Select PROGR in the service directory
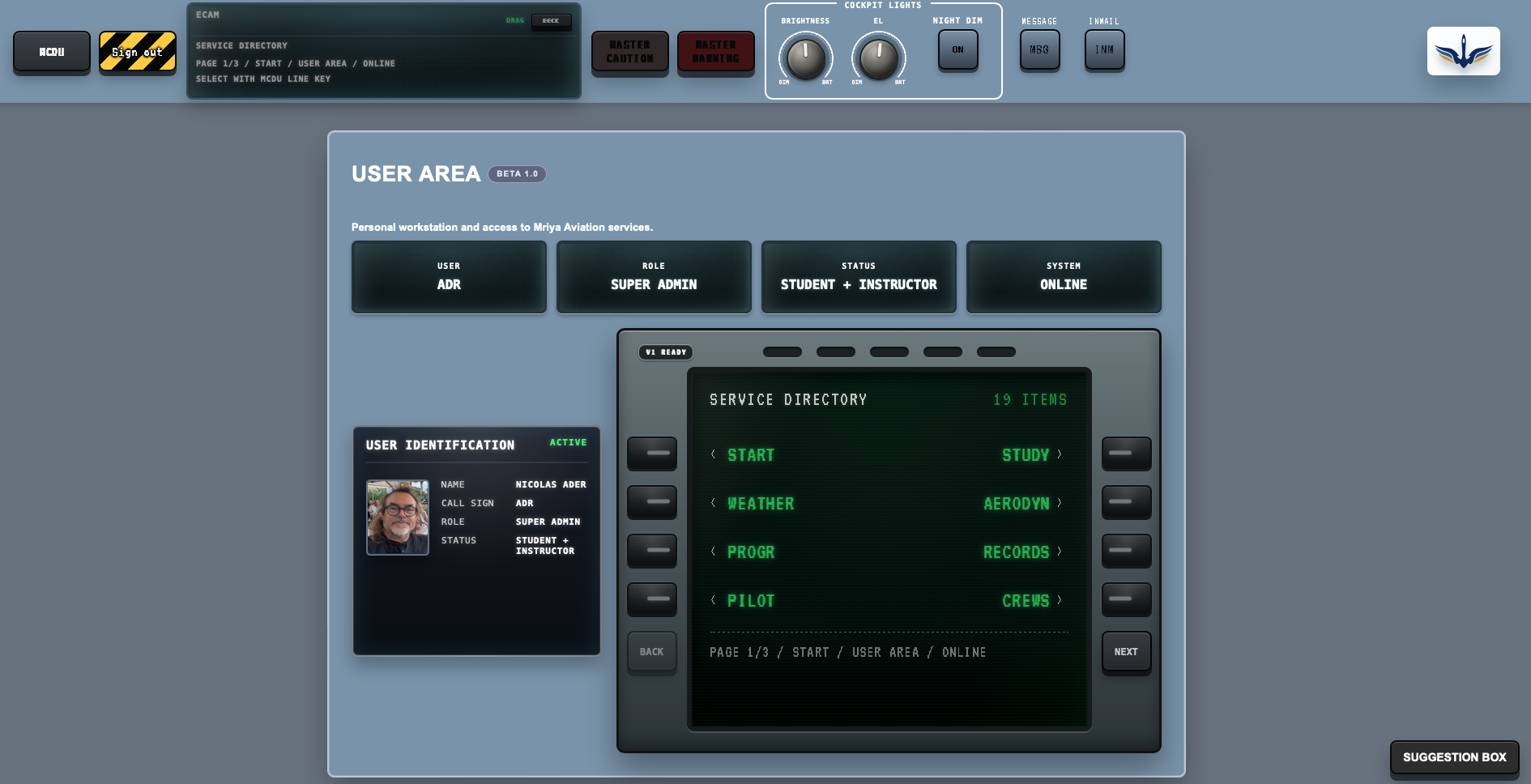The image size is (1531, 784). 751,552
